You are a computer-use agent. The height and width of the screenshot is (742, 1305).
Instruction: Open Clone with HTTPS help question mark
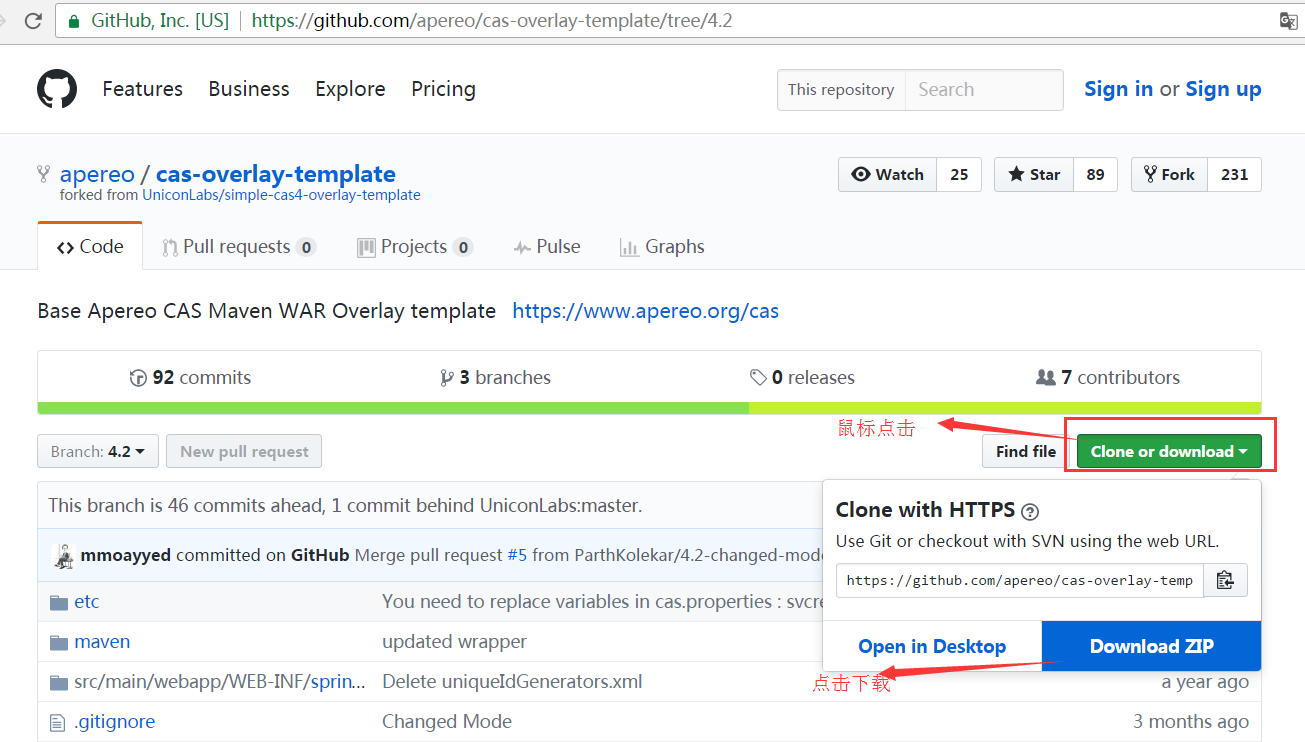tap(1030, 511)
